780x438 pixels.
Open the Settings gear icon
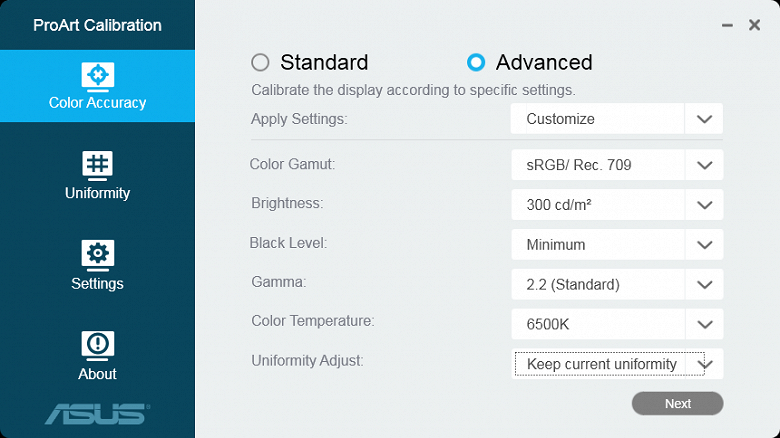(97, 254)
